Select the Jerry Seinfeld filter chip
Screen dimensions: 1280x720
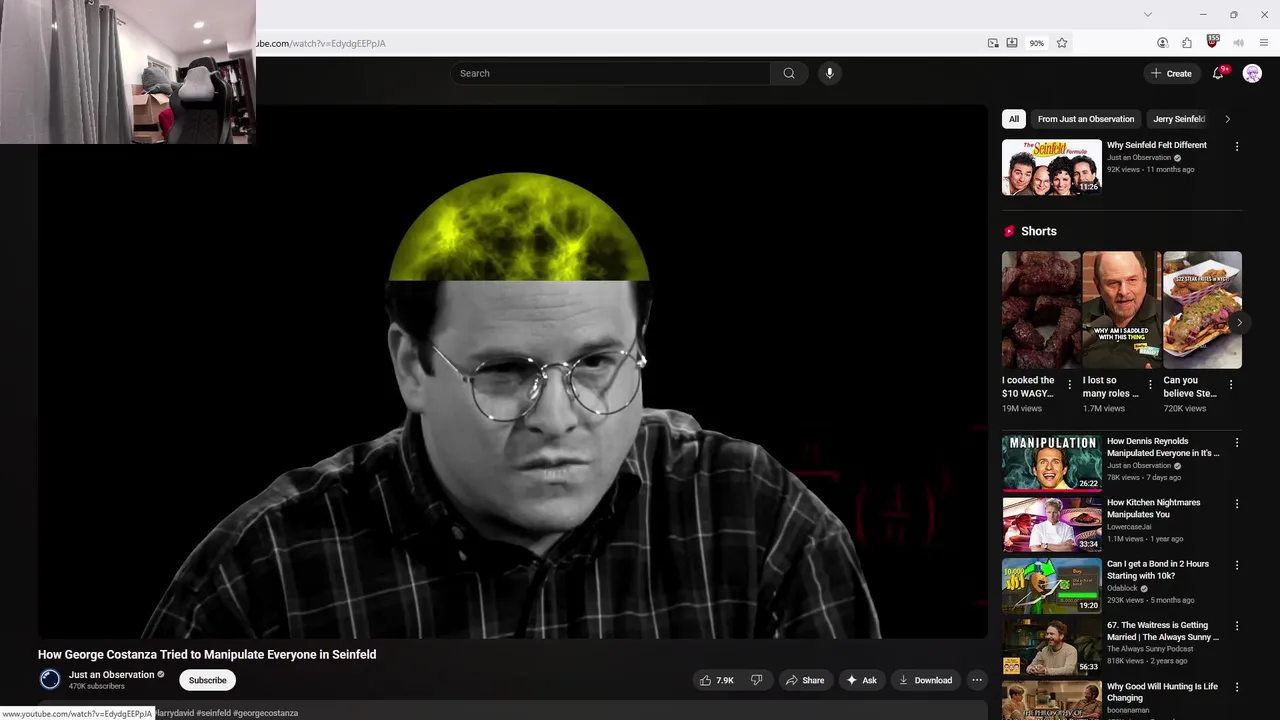point(1179,119)
